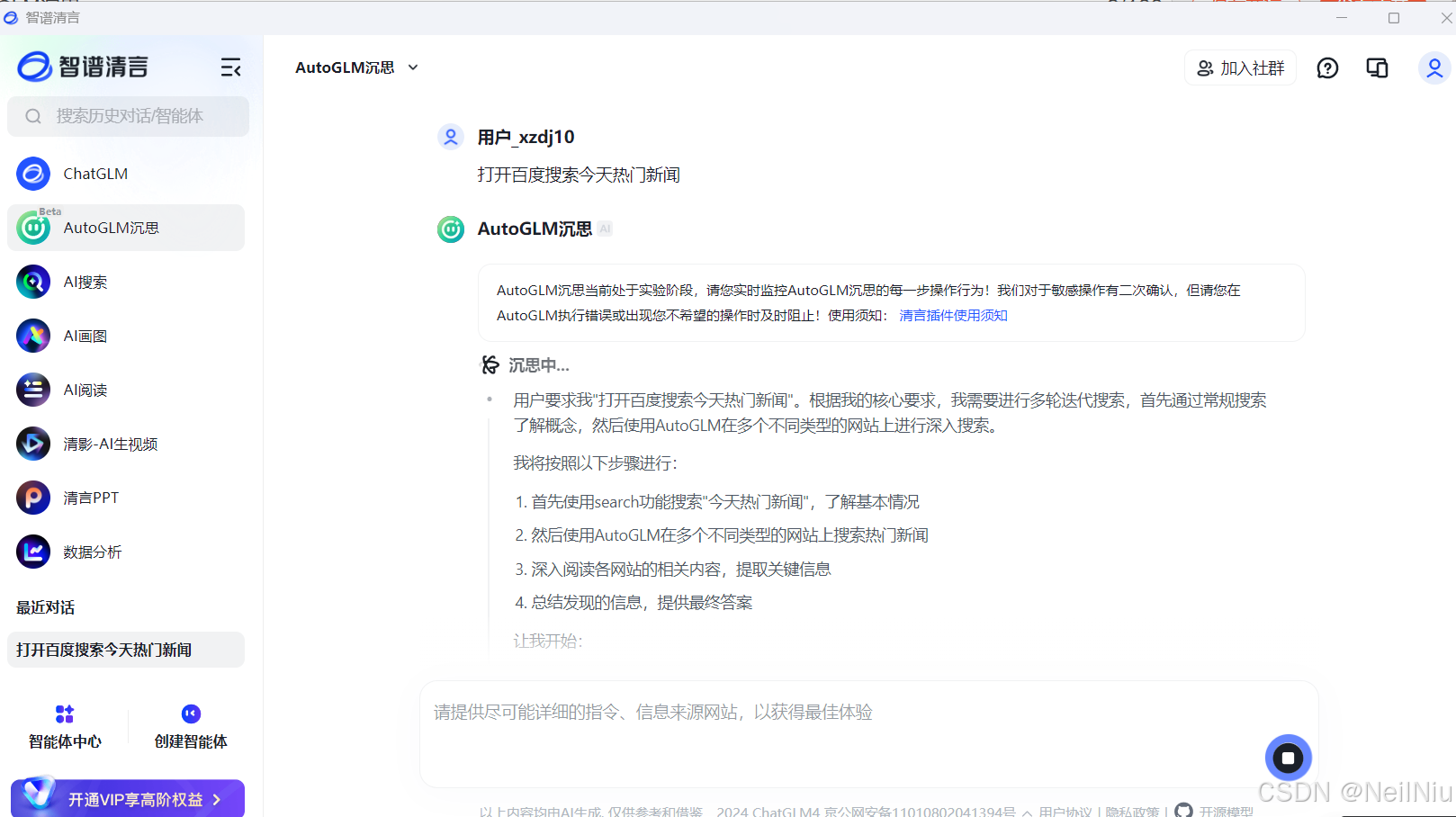Focus the 搜索历史对话/智能体 search field
Viewport: 1456px width, 817px height.
(x=128, y=116)
